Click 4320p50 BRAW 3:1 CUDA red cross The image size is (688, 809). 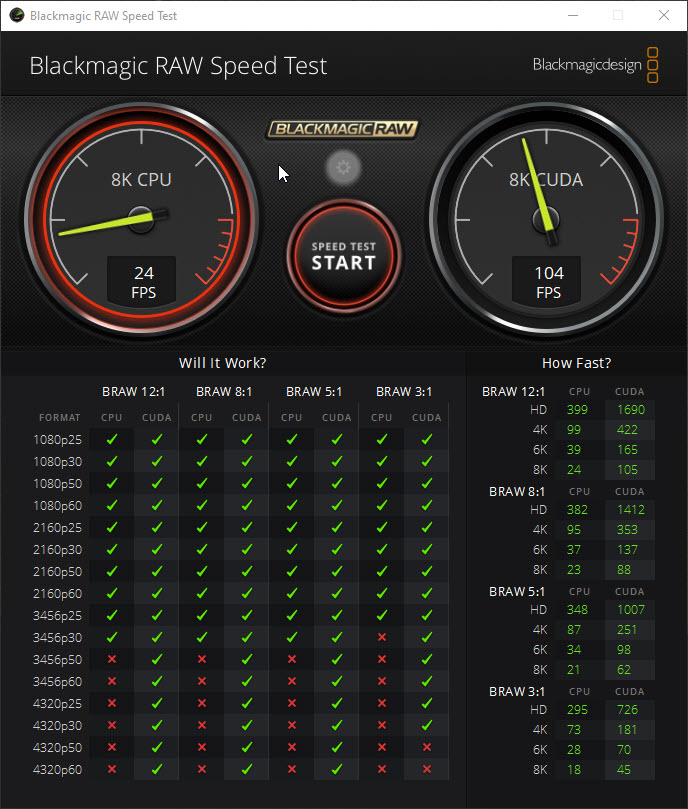(427, 748)
